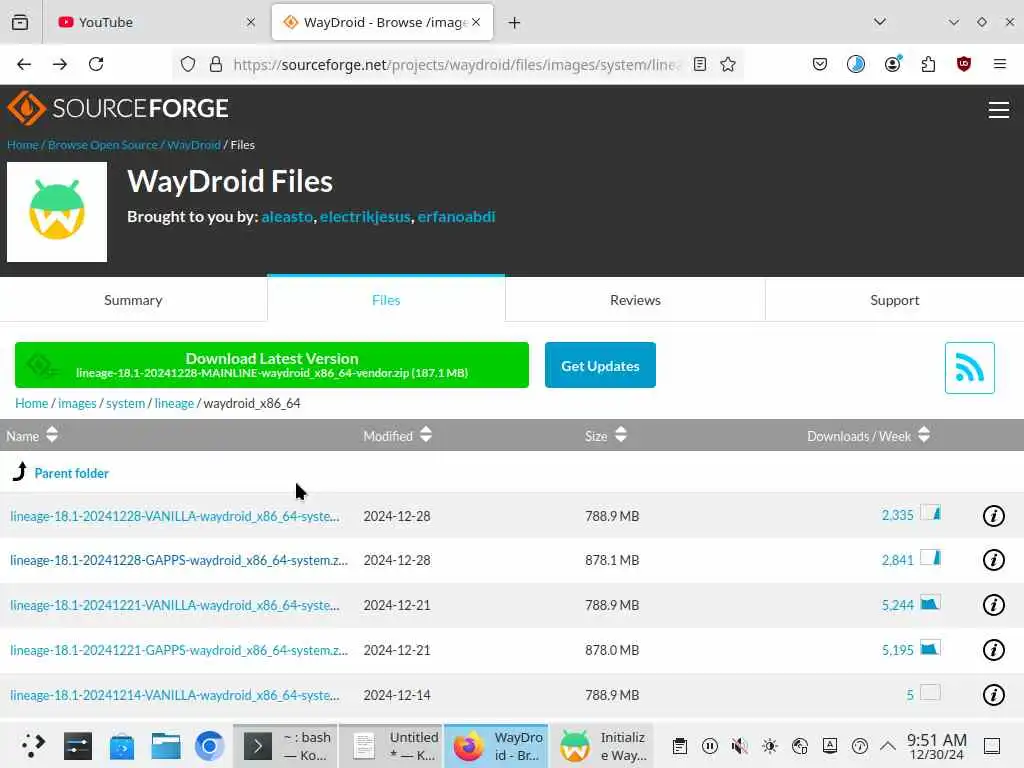Switch to bash Konsole taskbar window

[x=285, y=746]
